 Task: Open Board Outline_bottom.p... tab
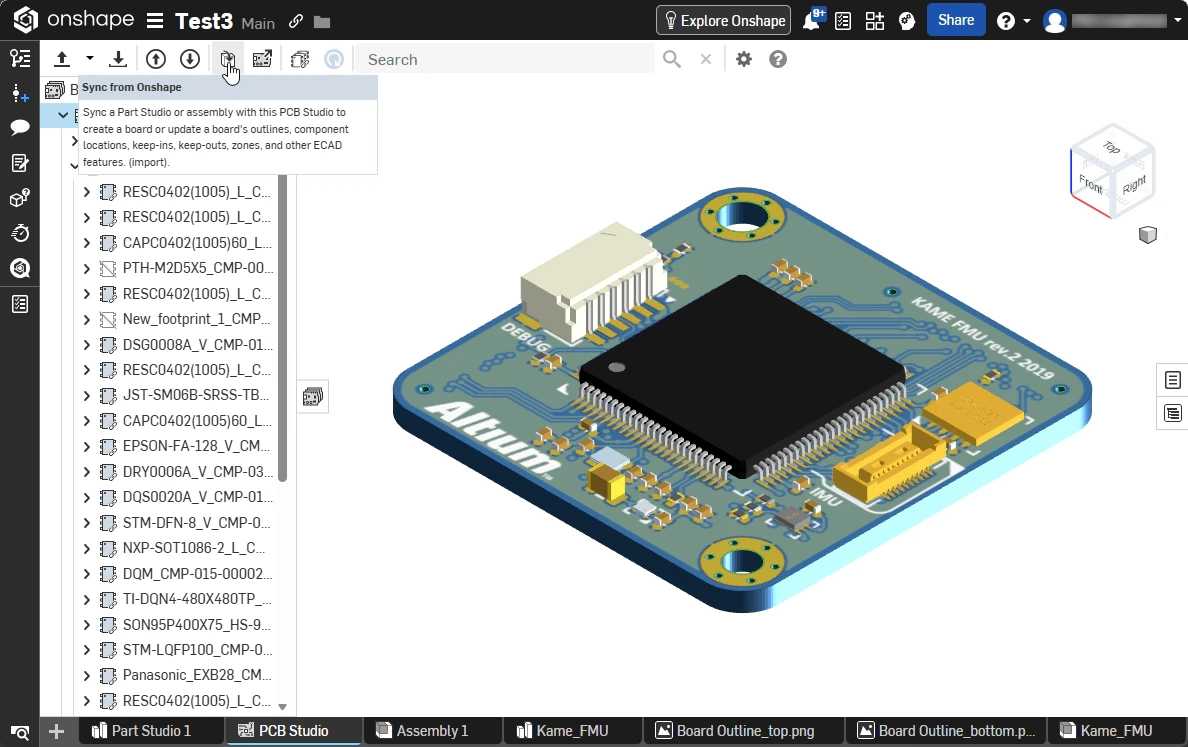(946, 731)
